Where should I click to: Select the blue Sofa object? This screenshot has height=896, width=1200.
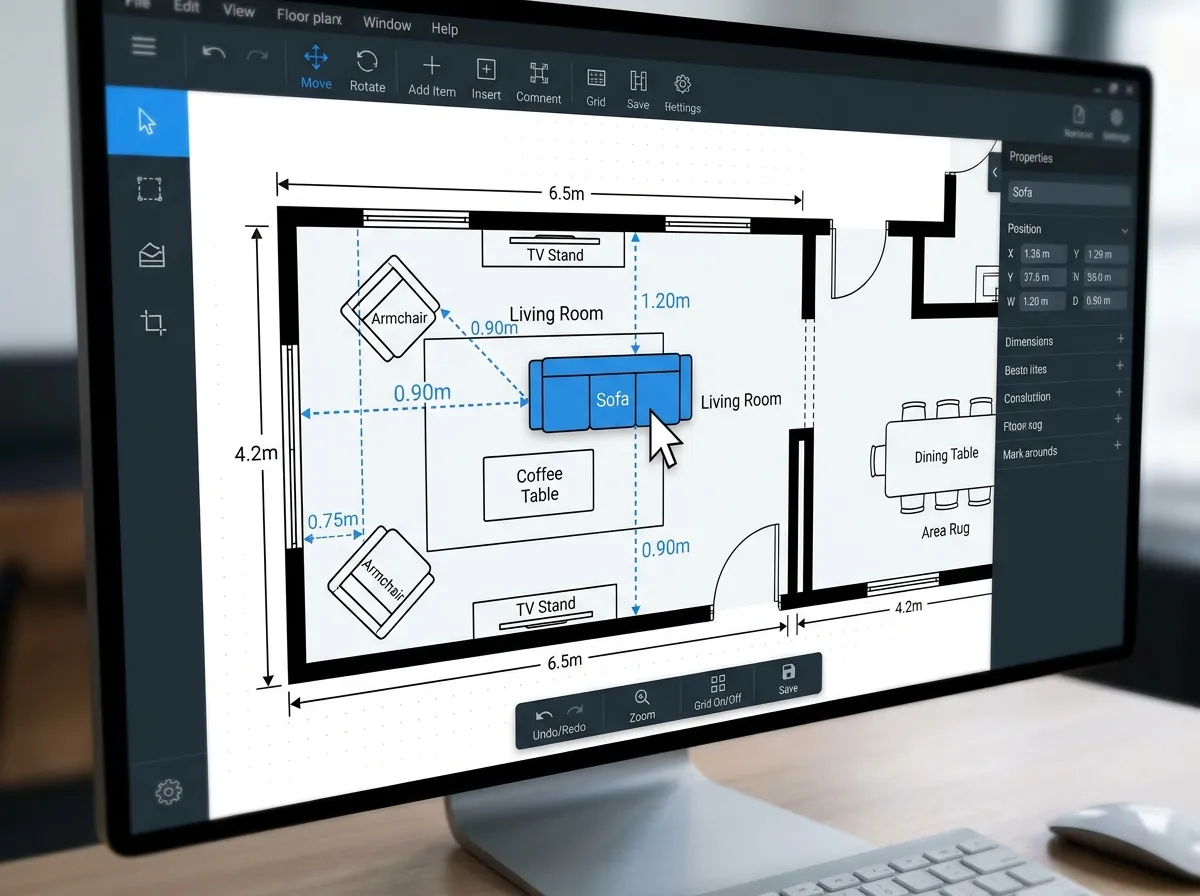(x=611, y=393)
